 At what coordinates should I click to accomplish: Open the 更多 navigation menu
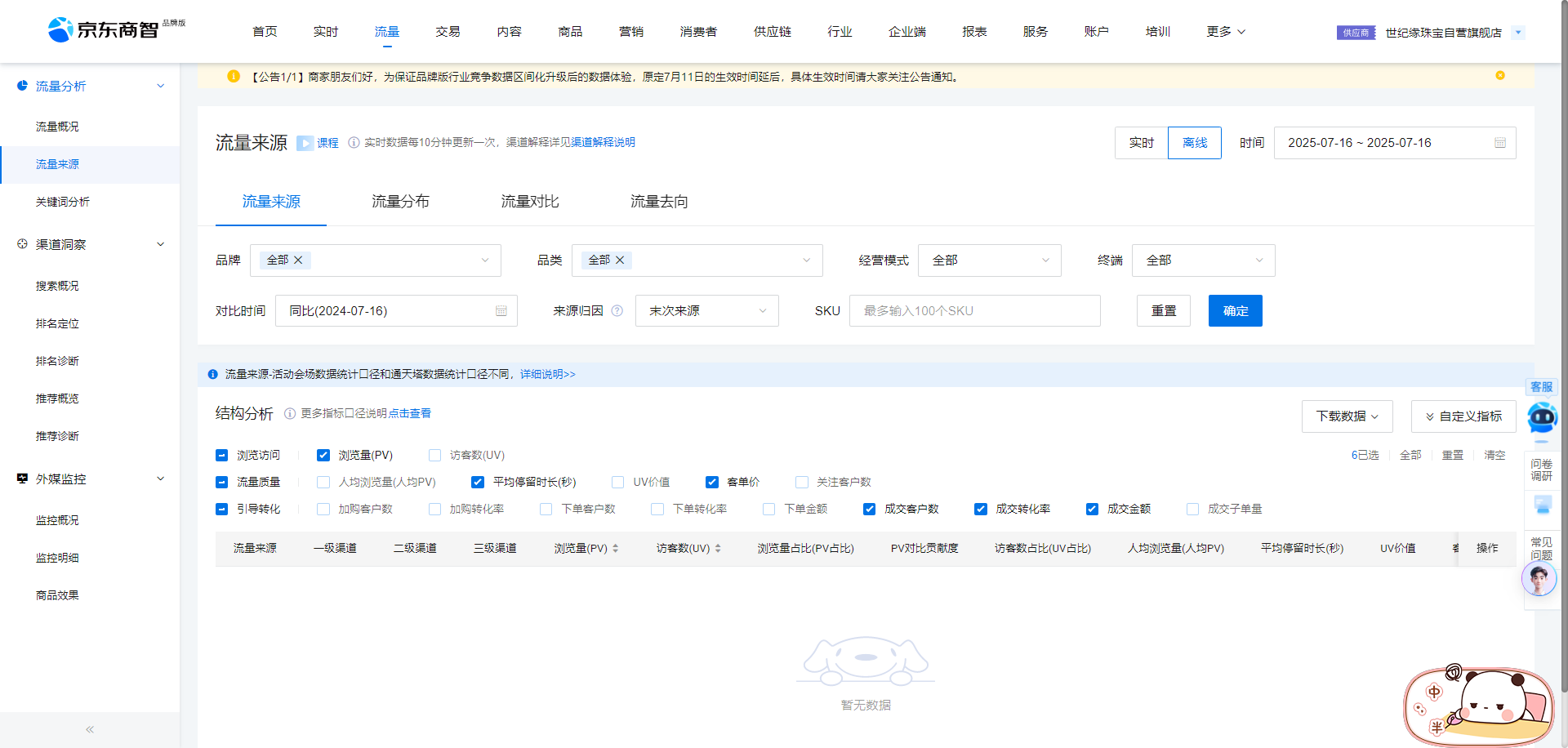[1225, 32]
